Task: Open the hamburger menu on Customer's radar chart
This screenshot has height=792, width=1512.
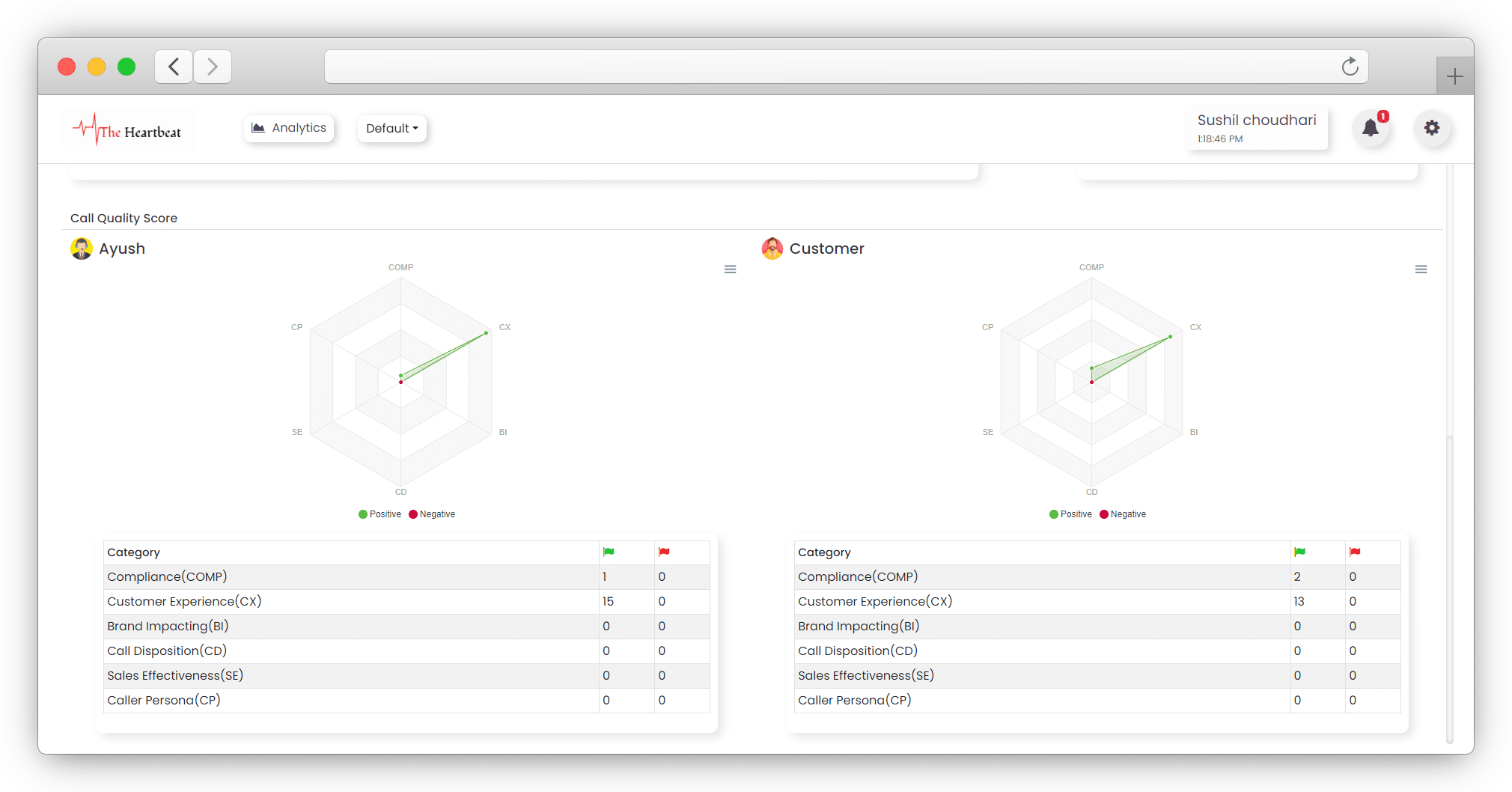Action: point(1421,269)
